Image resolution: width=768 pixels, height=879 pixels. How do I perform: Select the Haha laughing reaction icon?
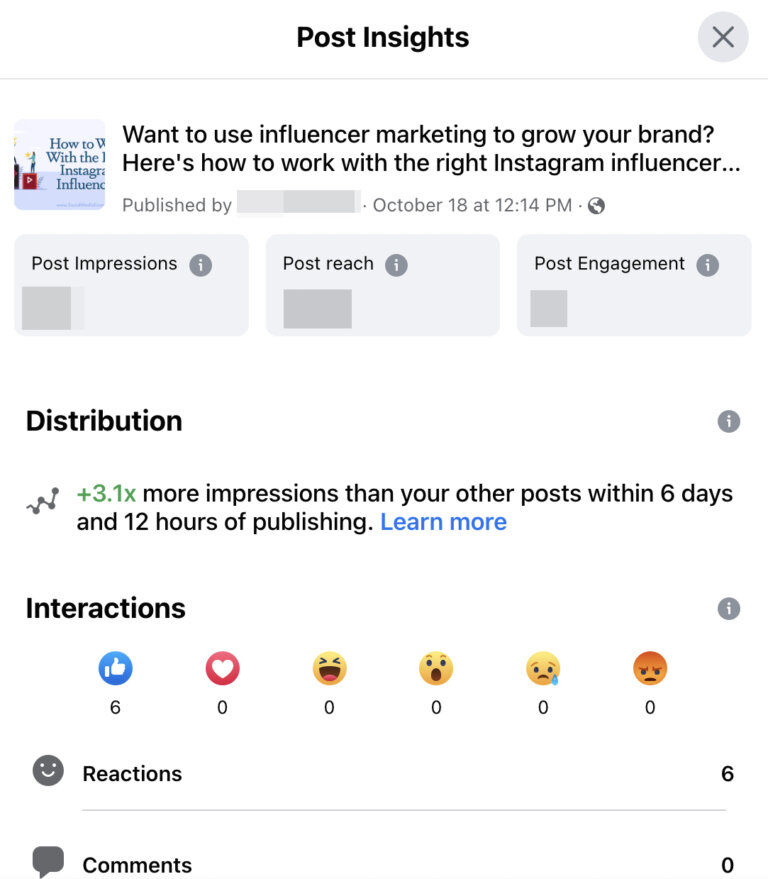[x=329, y=668]
